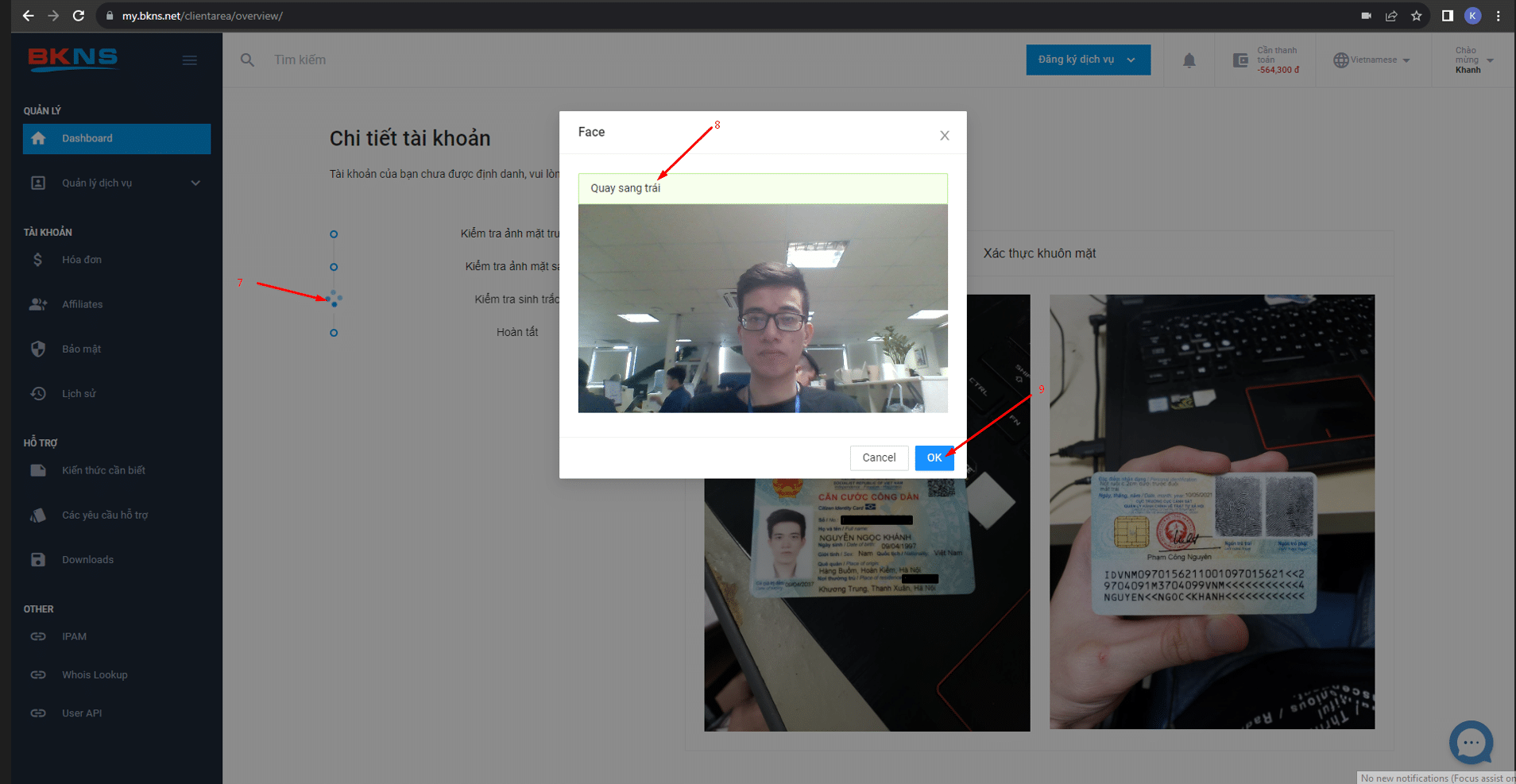Click the wallet payment icon

1240,60
